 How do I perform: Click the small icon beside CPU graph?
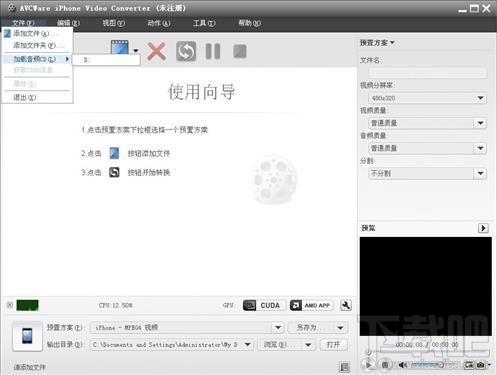pyautogui.click(x=10, y=305)
